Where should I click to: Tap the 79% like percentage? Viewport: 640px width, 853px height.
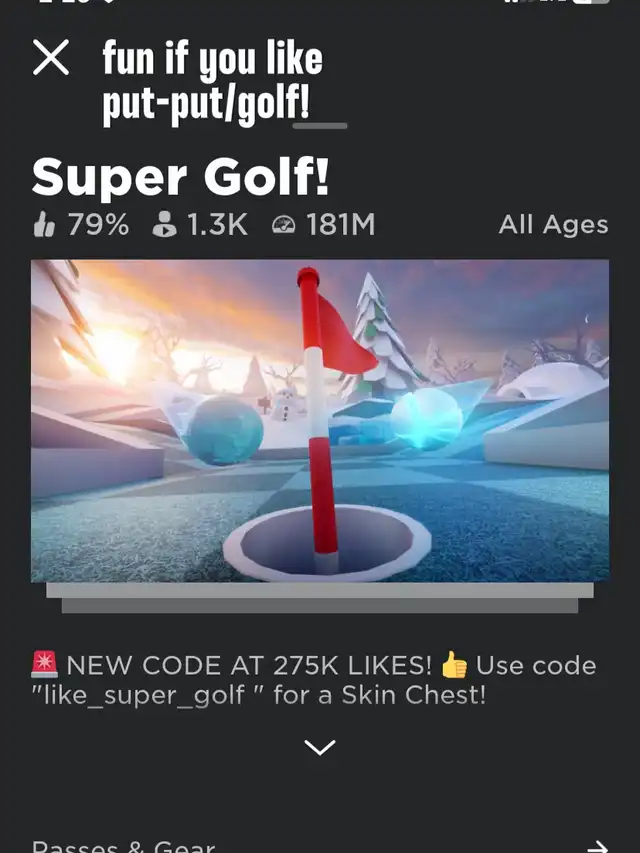[x=99, y=224]
